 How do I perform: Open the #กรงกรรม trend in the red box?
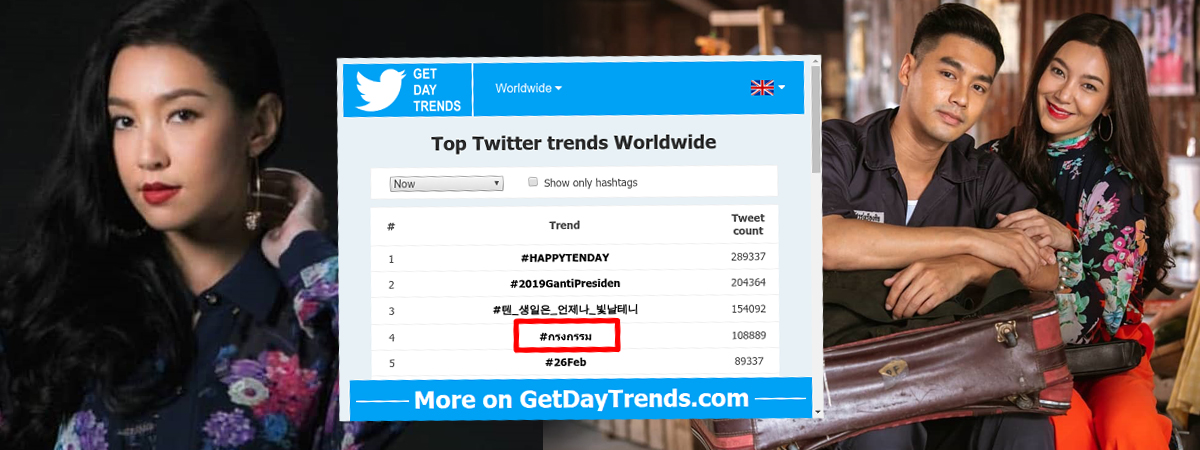point(566,337)
